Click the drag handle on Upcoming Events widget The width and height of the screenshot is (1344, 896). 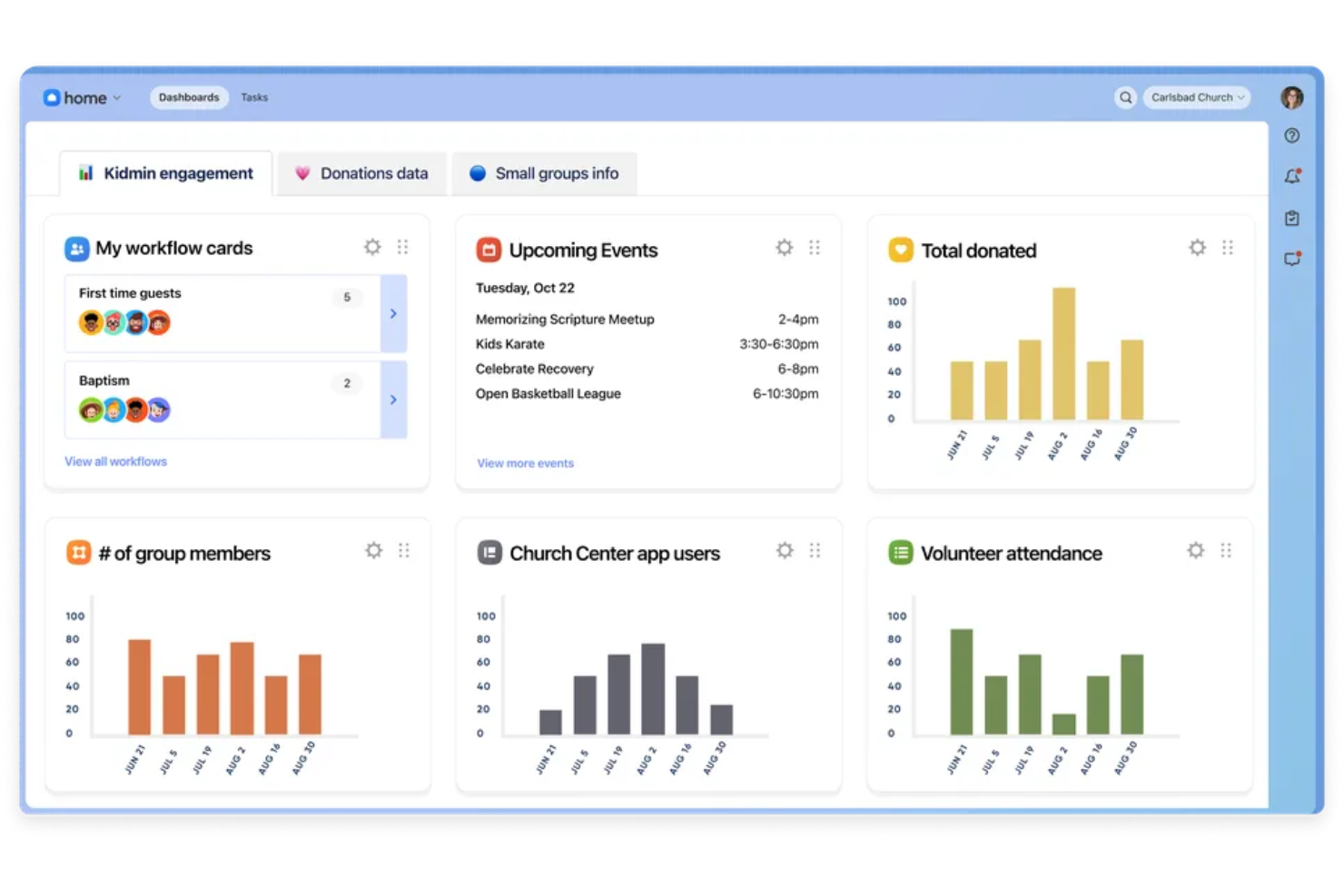pos(815,246)
